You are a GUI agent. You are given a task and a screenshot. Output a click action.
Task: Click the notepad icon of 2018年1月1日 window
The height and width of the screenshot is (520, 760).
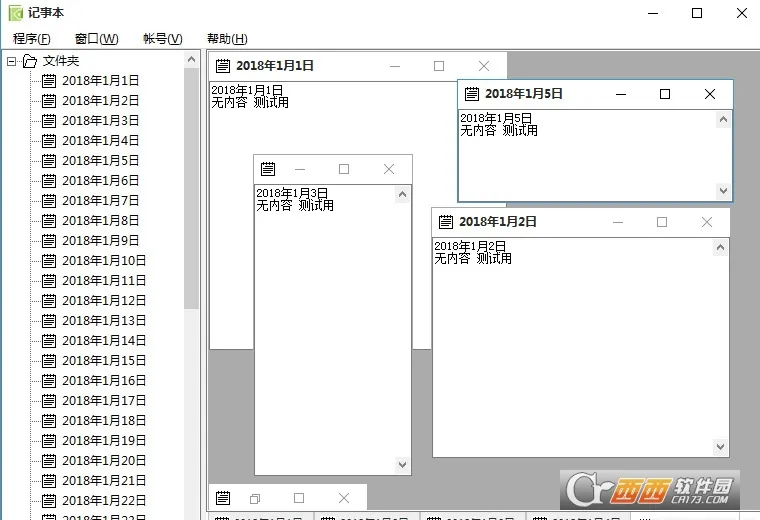pyautogui.click(x=223, y=66)
